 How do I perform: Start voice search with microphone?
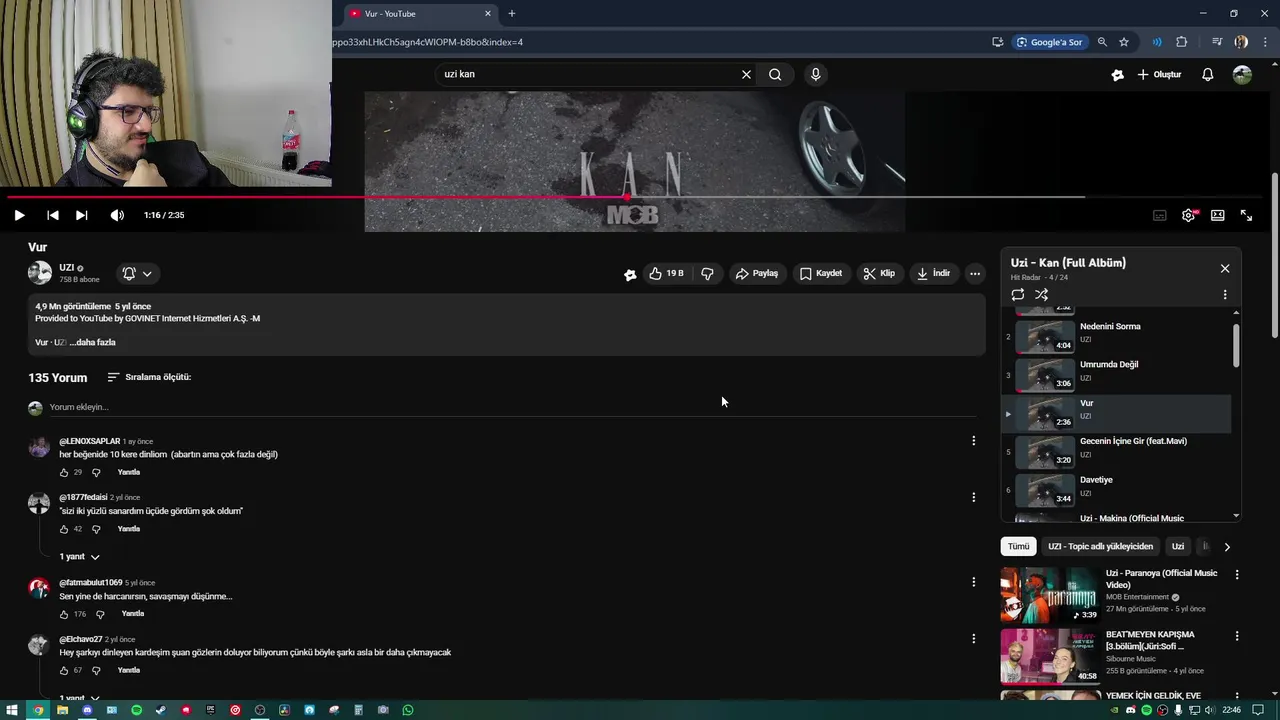tap(816, 74)
